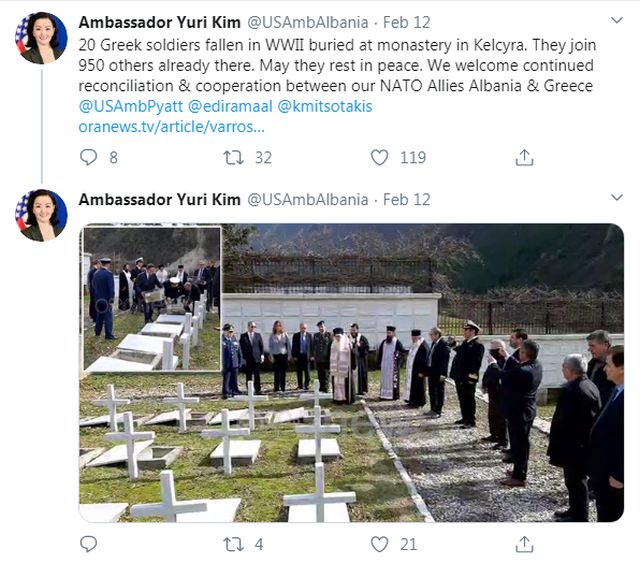Visit the @kmitsotakis profile mention
Screen dimensions: 640x564
[324, 106]
